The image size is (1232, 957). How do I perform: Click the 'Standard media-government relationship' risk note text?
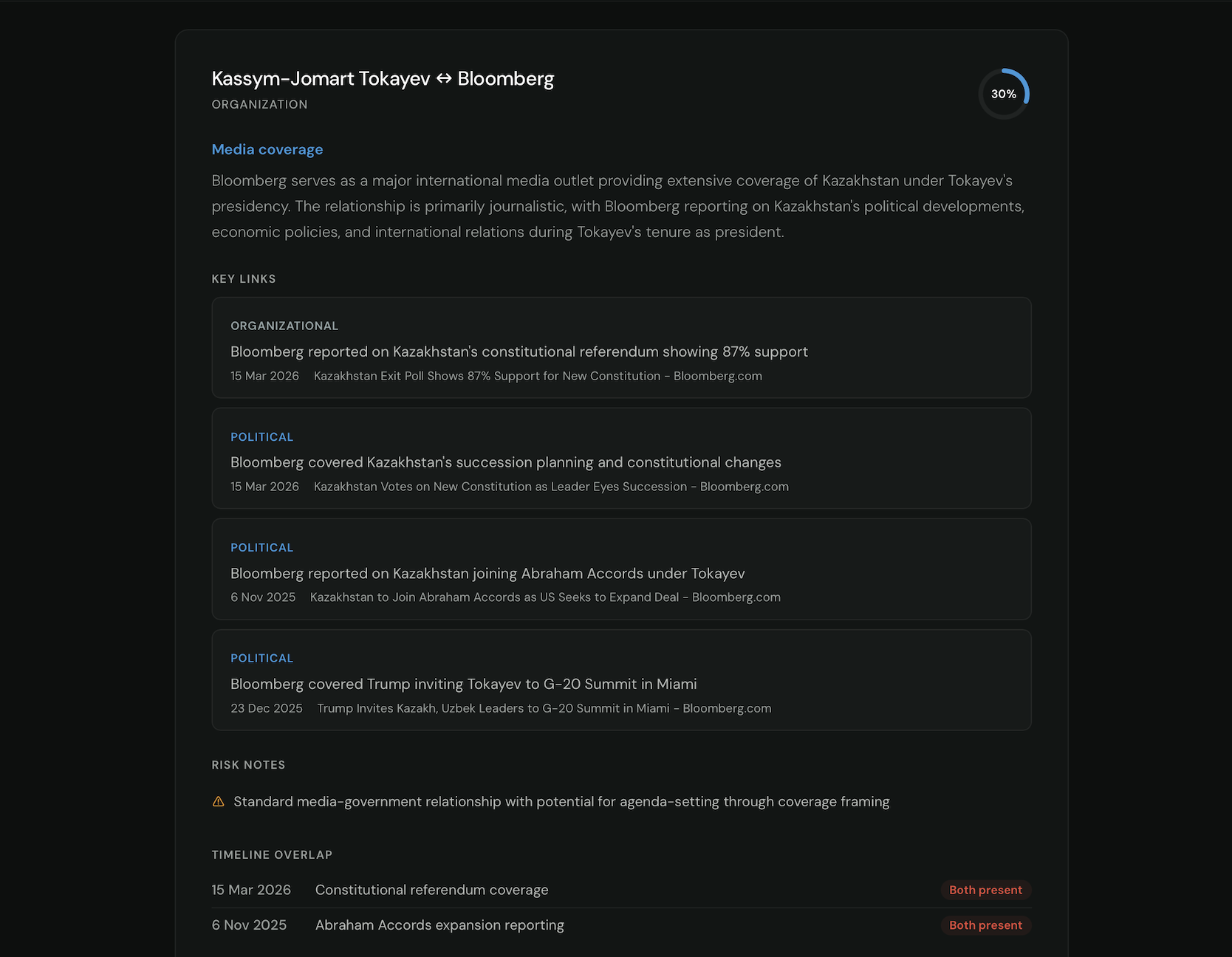(x=561, y=801)
